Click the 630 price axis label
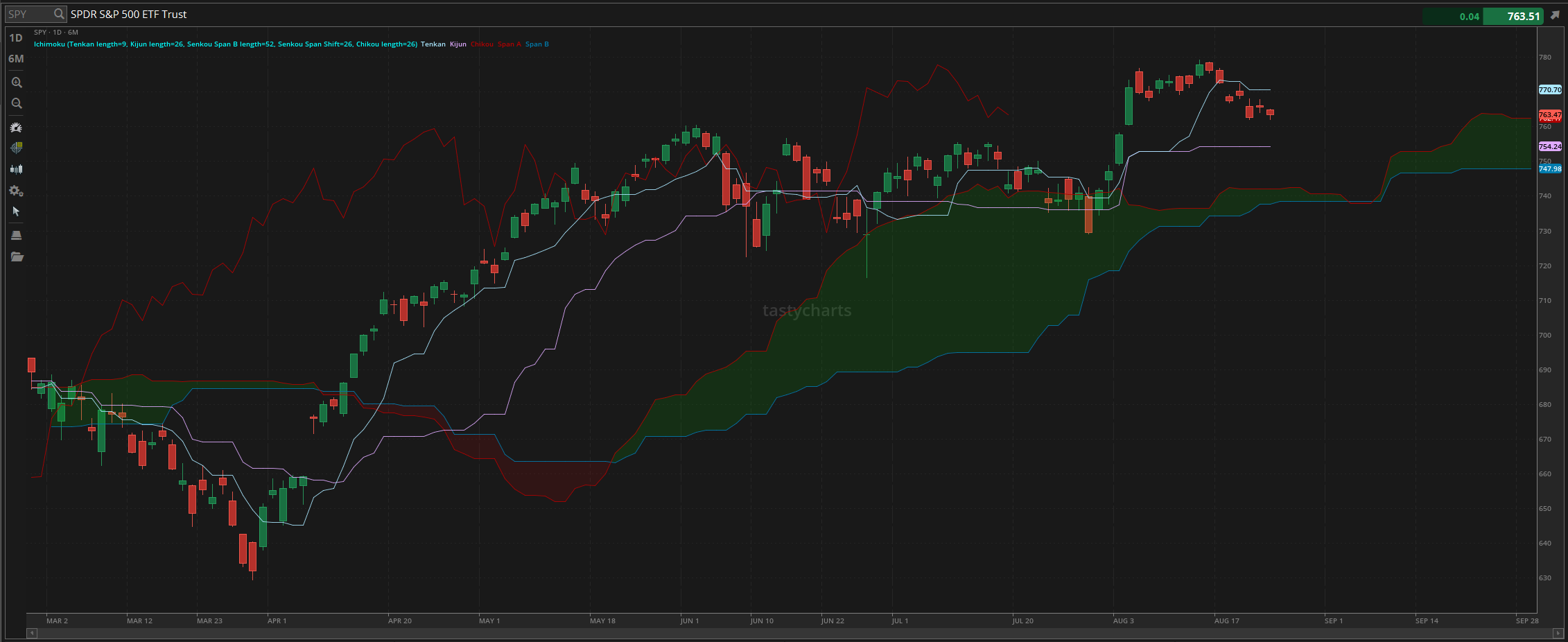1568x642 pixels. click(x=1545, y=578)
